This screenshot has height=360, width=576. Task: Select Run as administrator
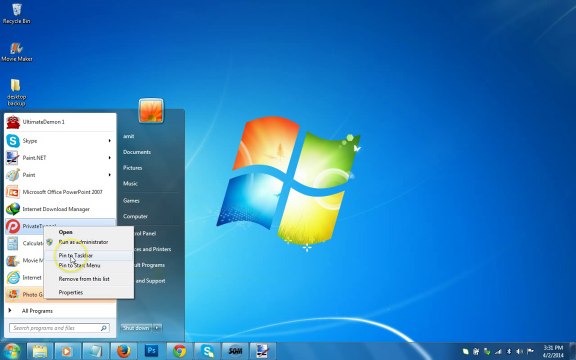(89, 242)
